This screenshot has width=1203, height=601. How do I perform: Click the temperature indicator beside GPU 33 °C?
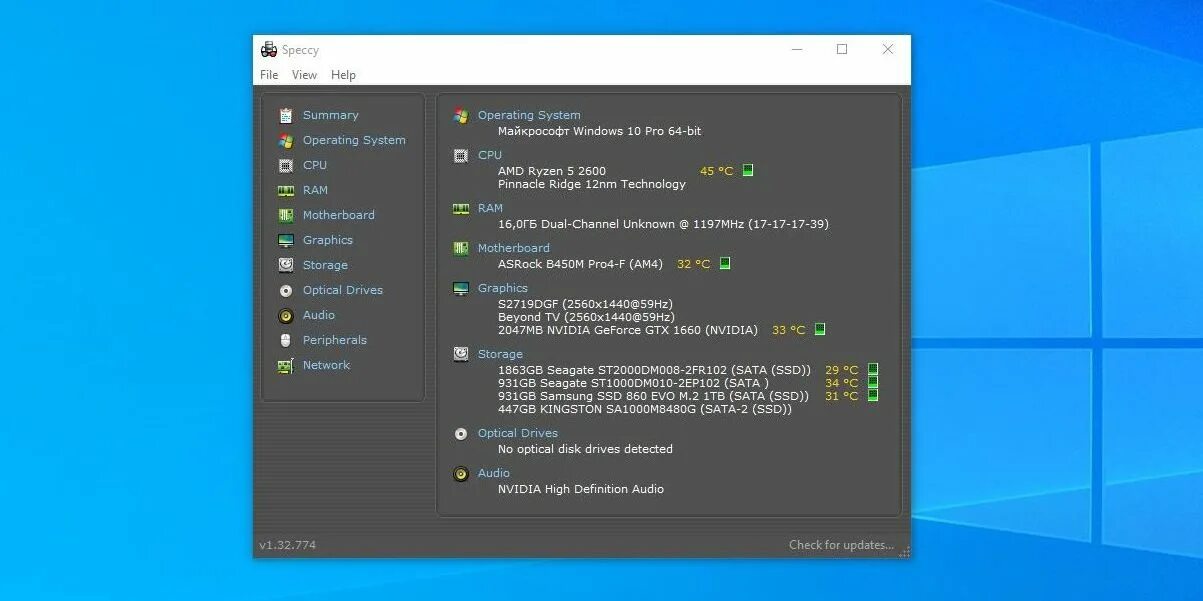pos(820,329)
